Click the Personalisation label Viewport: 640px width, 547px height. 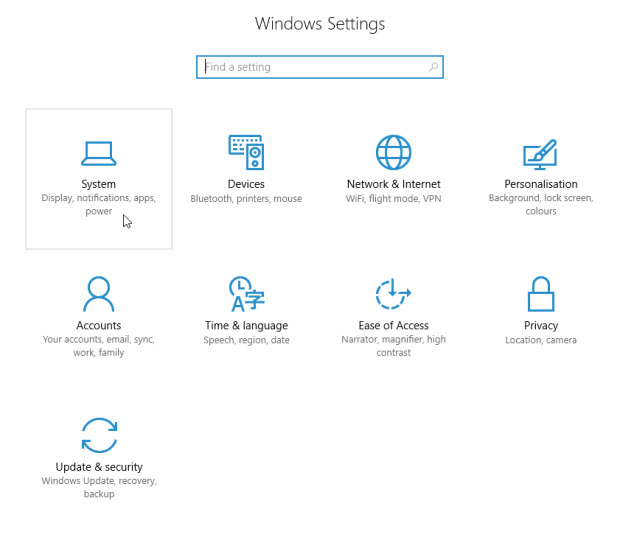(x=541, y=184)
